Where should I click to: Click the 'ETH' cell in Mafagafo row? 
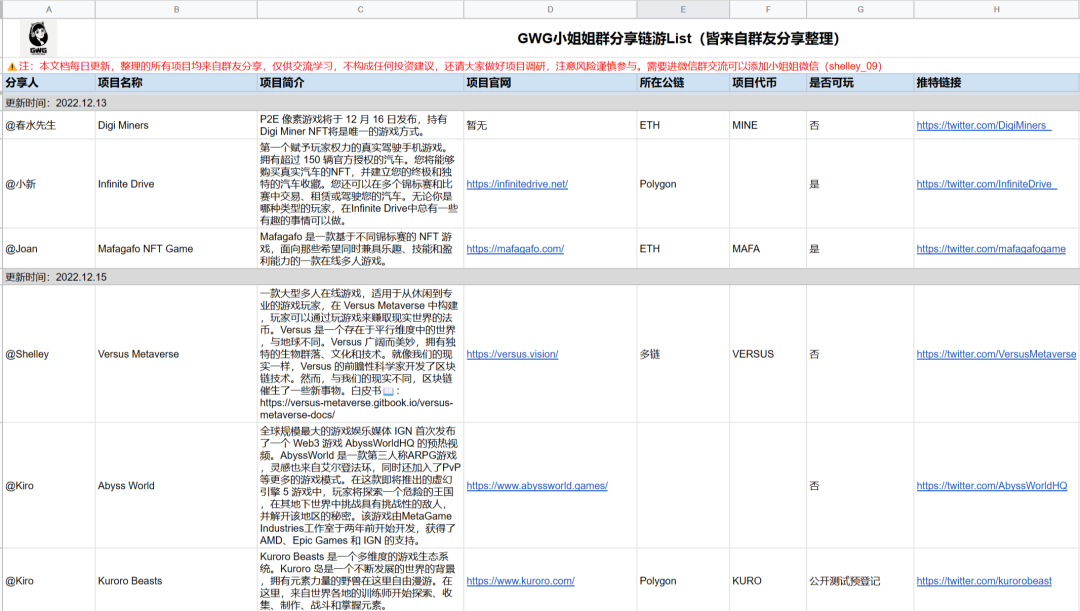click(x=683, y=249)
